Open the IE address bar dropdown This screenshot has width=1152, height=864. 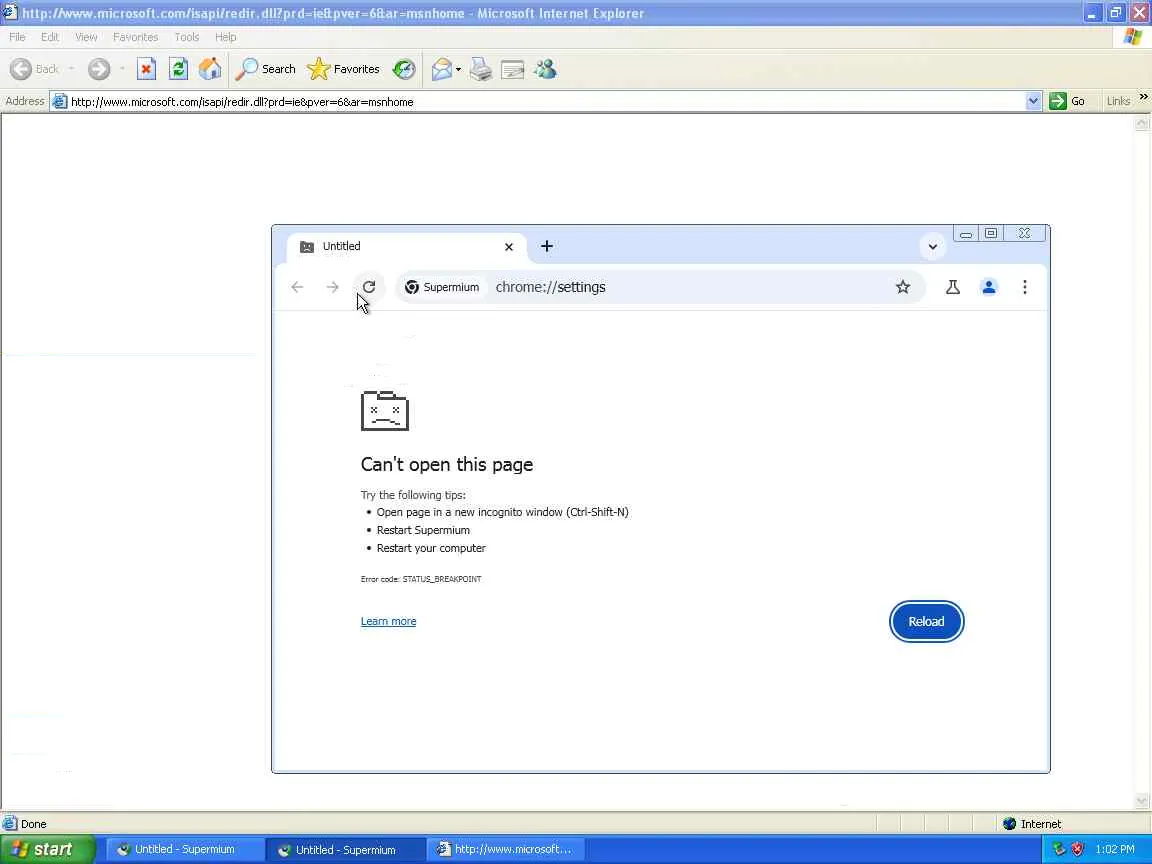coord(1033,101)
